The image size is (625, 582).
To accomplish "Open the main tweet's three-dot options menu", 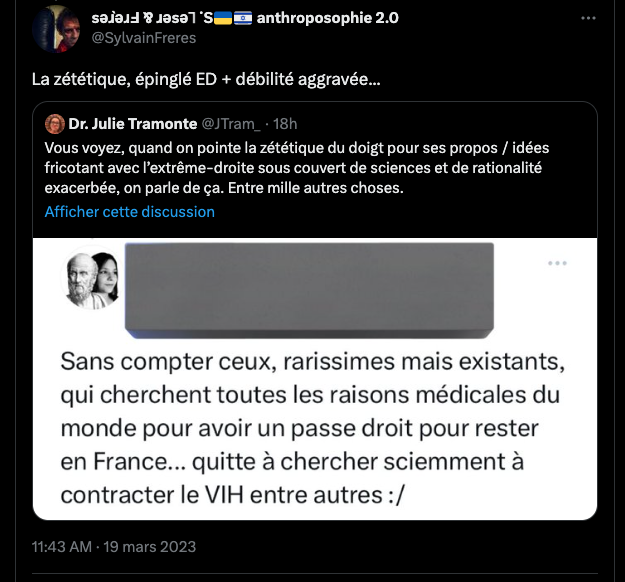I will pyautogui.click(x=588, y=18).
